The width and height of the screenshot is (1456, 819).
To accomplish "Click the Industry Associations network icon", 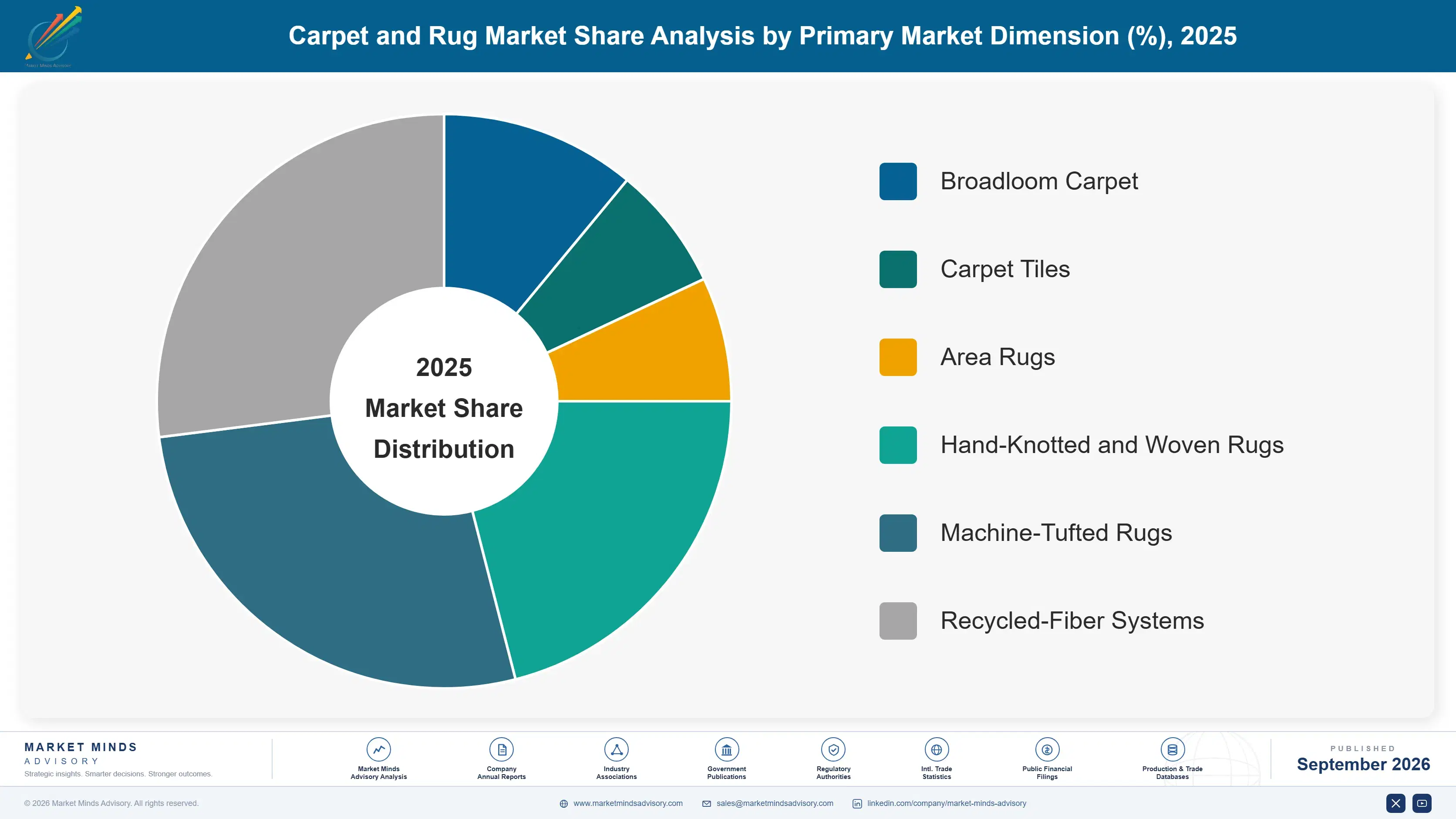I will pos(616,749).
